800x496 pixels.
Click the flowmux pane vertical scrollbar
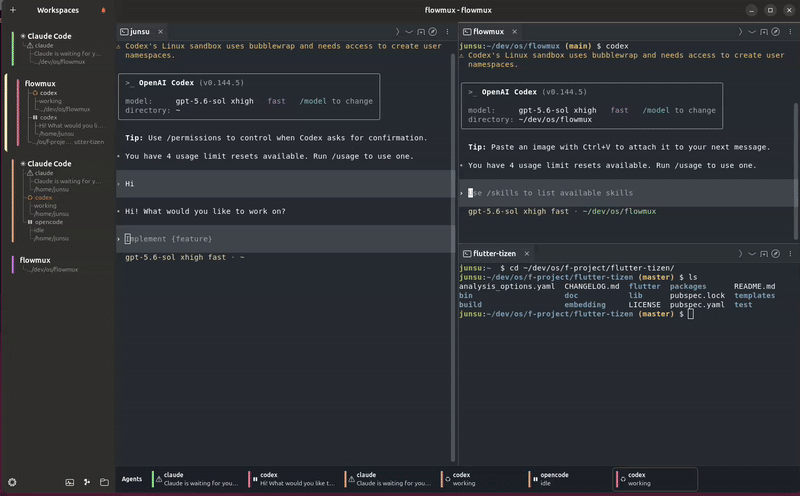pos(795,171)
